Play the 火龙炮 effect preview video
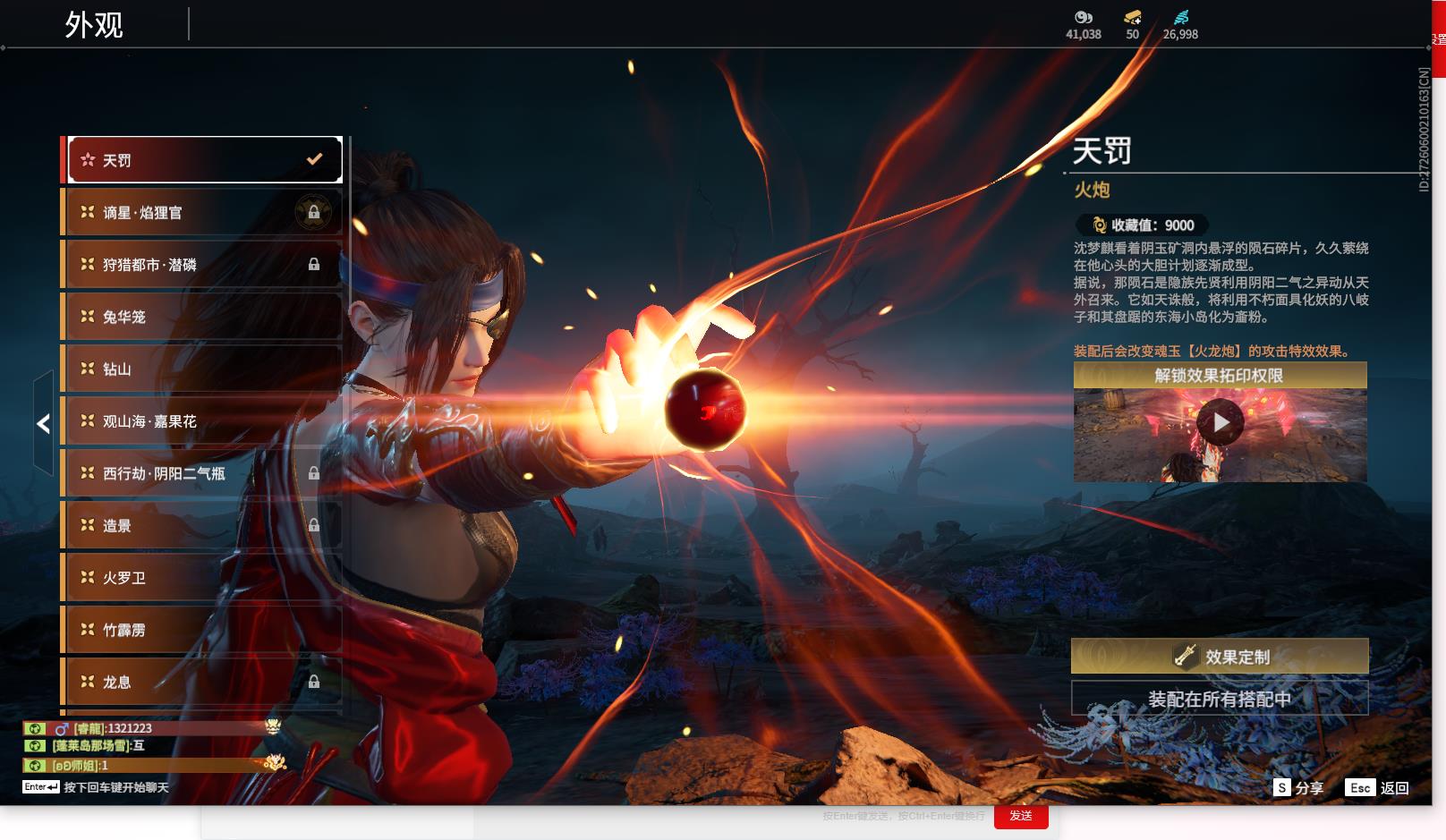This screenshot has height=840, width=1446. (x=1221, y=423)
